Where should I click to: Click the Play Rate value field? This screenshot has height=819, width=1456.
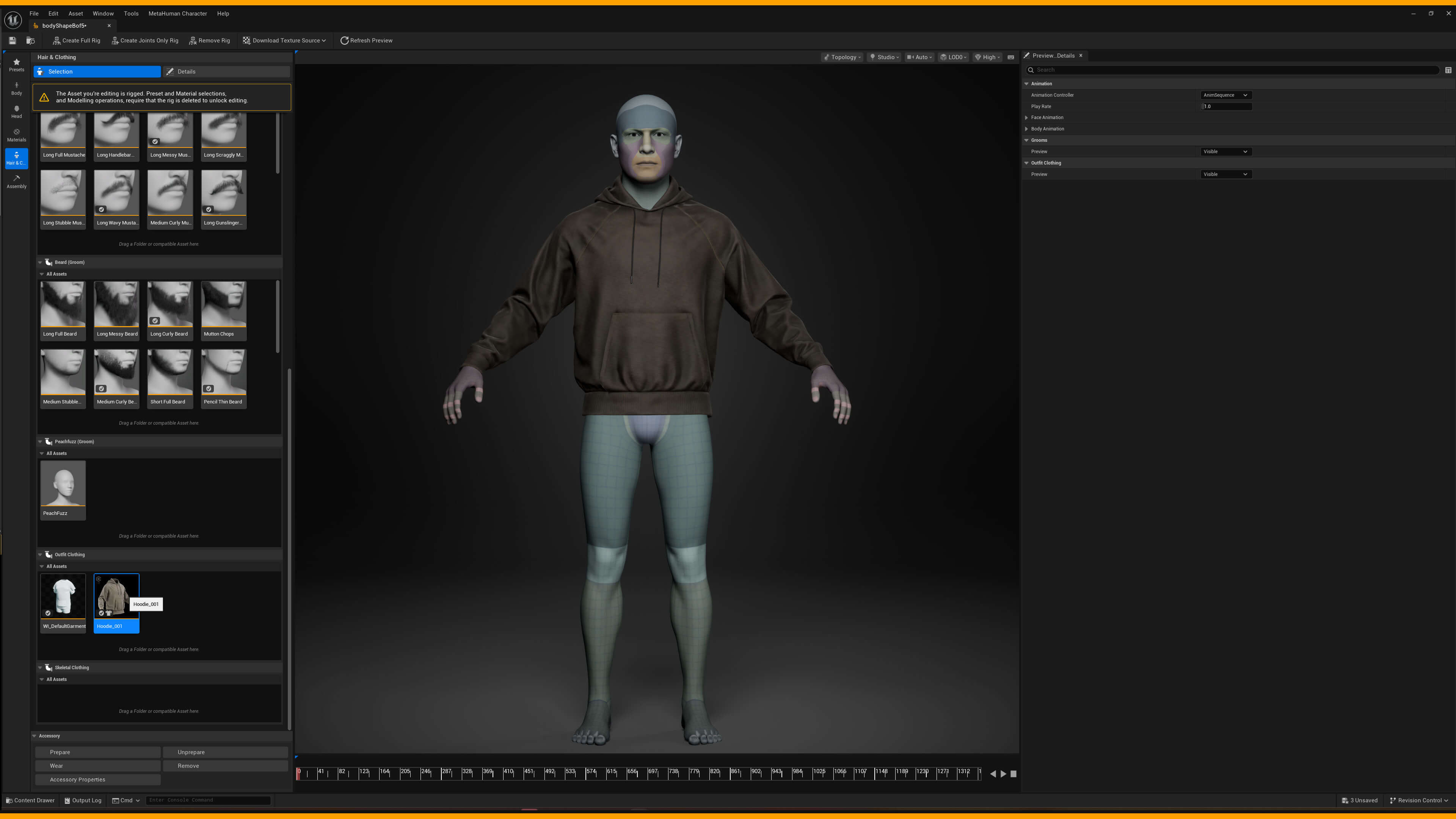click(x=1227, y=106)
